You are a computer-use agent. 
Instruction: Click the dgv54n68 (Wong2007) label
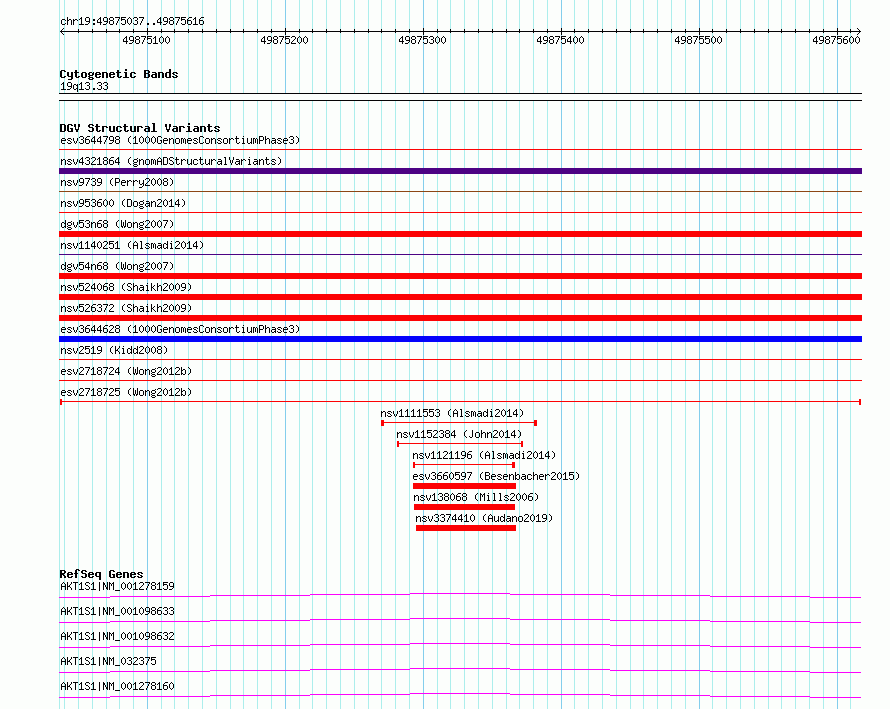117,266
